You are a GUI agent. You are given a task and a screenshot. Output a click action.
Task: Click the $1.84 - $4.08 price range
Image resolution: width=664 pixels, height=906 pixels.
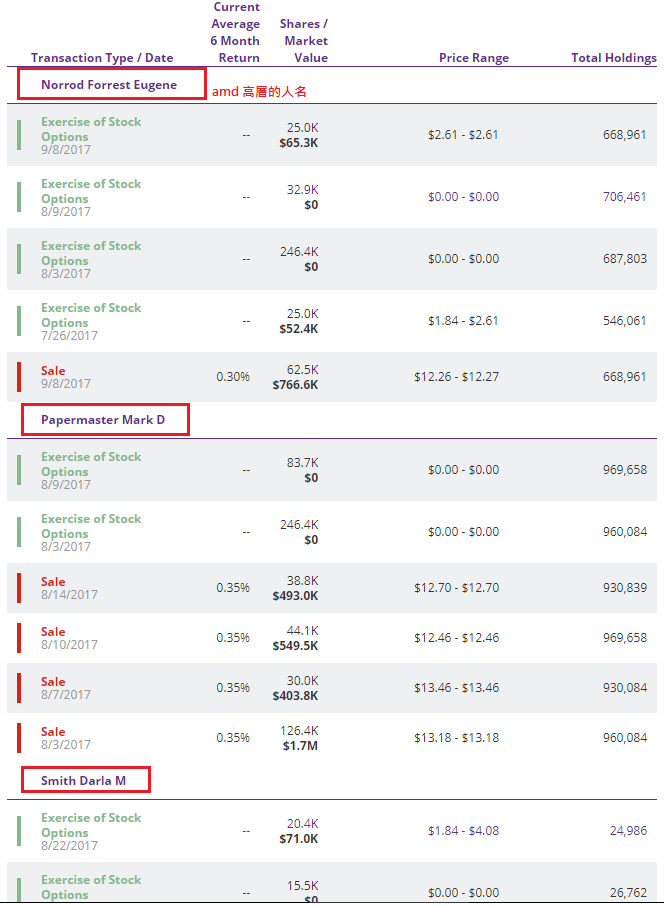pos(463,831)
